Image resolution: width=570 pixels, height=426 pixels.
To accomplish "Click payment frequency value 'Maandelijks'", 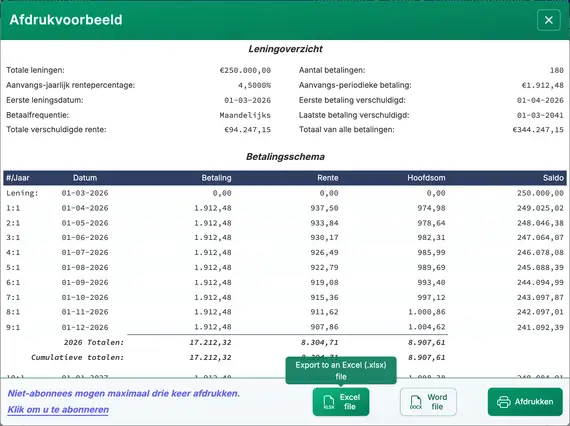I will 245,115.
